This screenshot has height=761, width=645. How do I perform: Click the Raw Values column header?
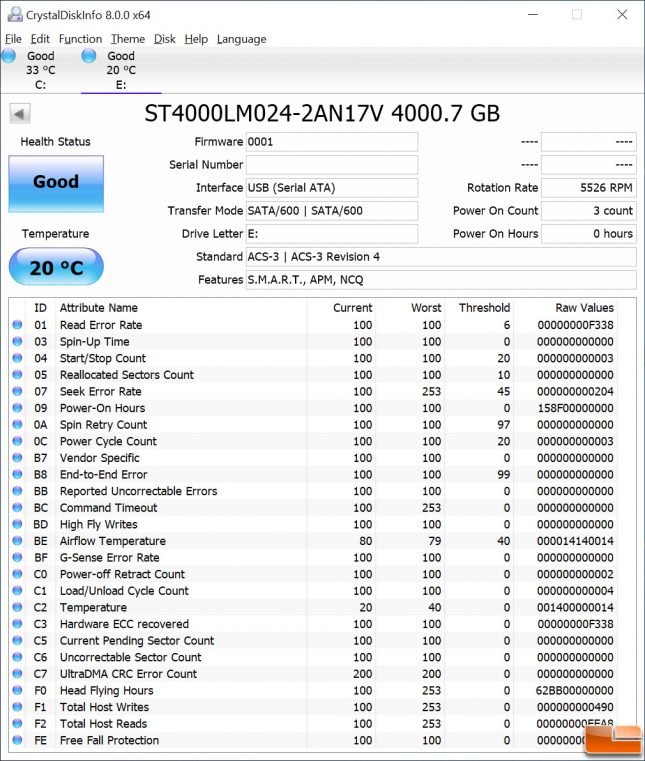pyautogui.click(x=584, y=308)
